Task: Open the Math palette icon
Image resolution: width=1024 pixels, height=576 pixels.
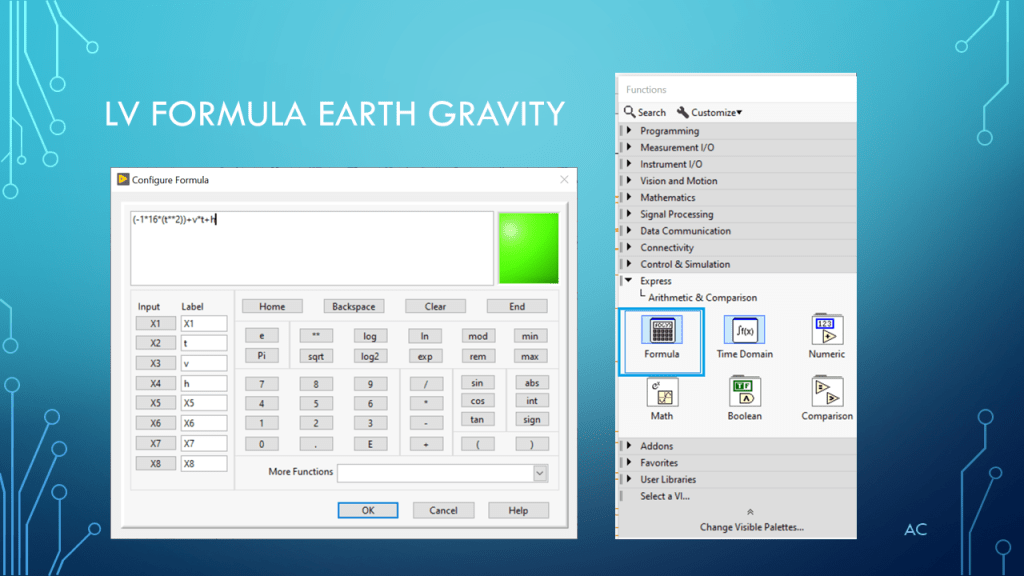Action: [x=661, y=393]
